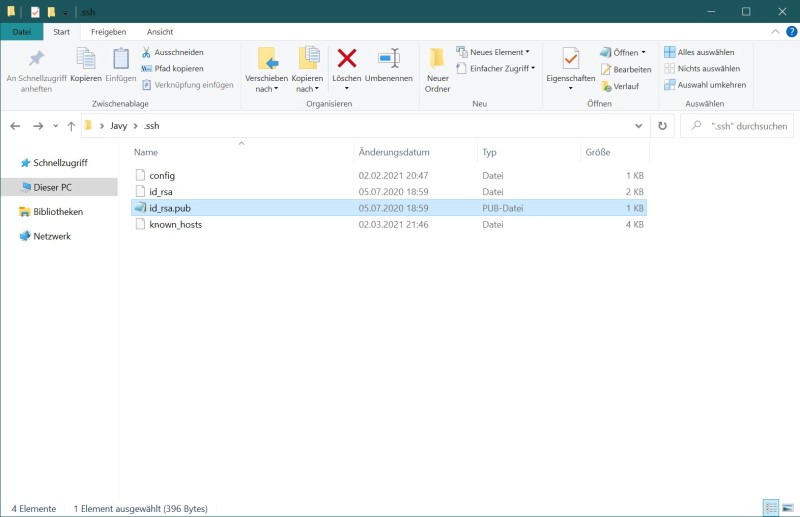Rename file with Umbenennen
The height and width of the screenshot is (517, 800).
(x=389, y=65)
